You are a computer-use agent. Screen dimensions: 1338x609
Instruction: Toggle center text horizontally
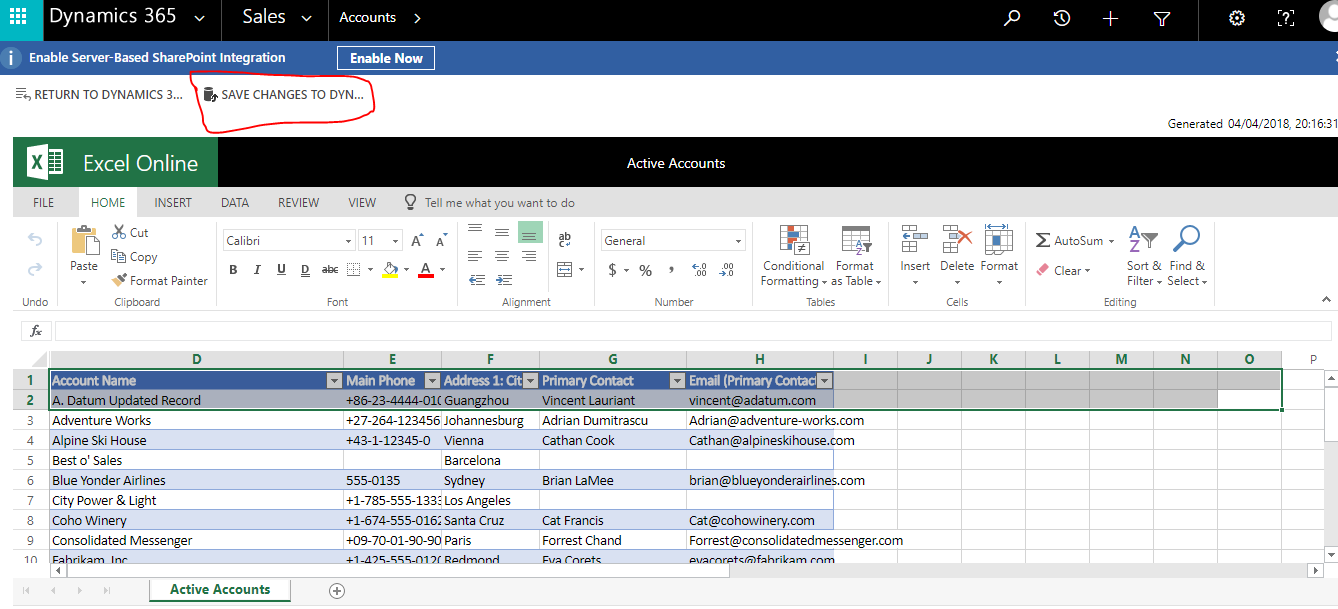(502, 257)
